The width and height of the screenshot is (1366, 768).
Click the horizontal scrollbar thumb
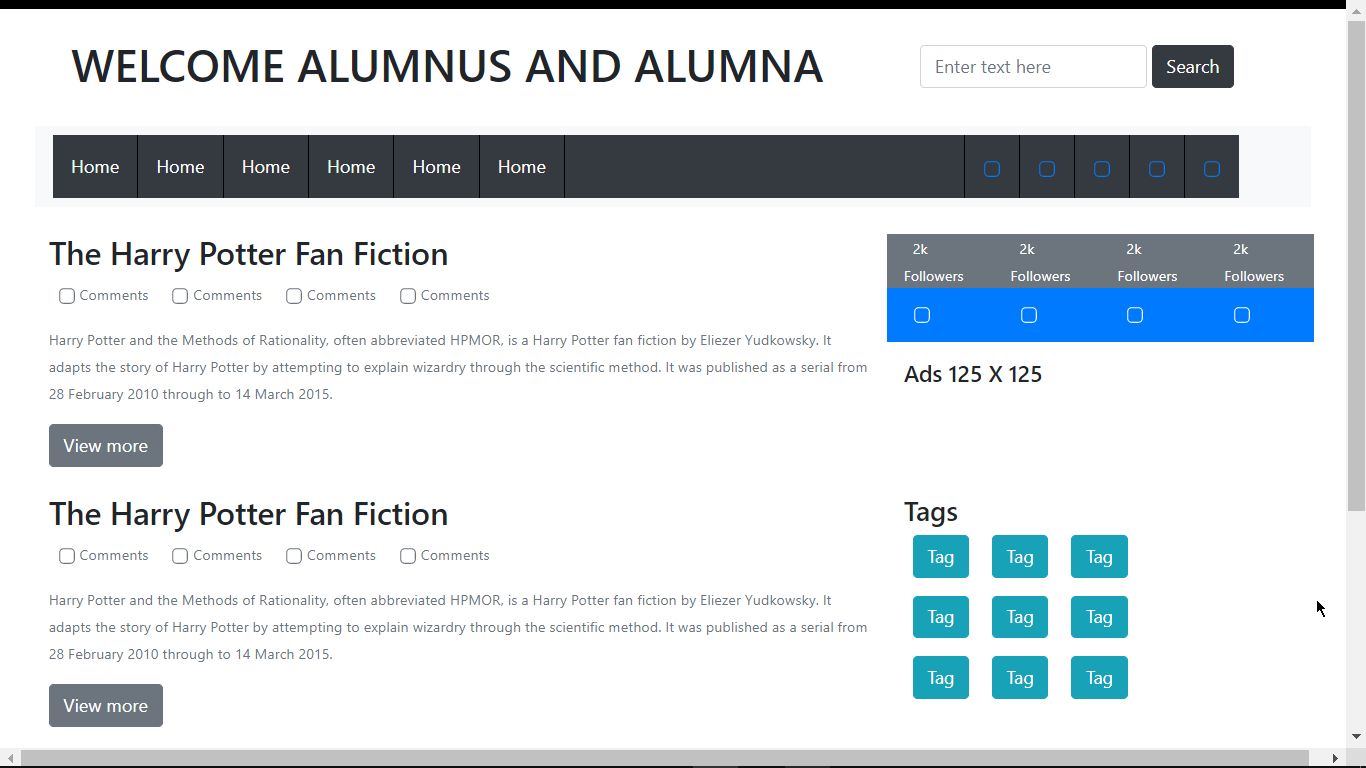(664, 758)
